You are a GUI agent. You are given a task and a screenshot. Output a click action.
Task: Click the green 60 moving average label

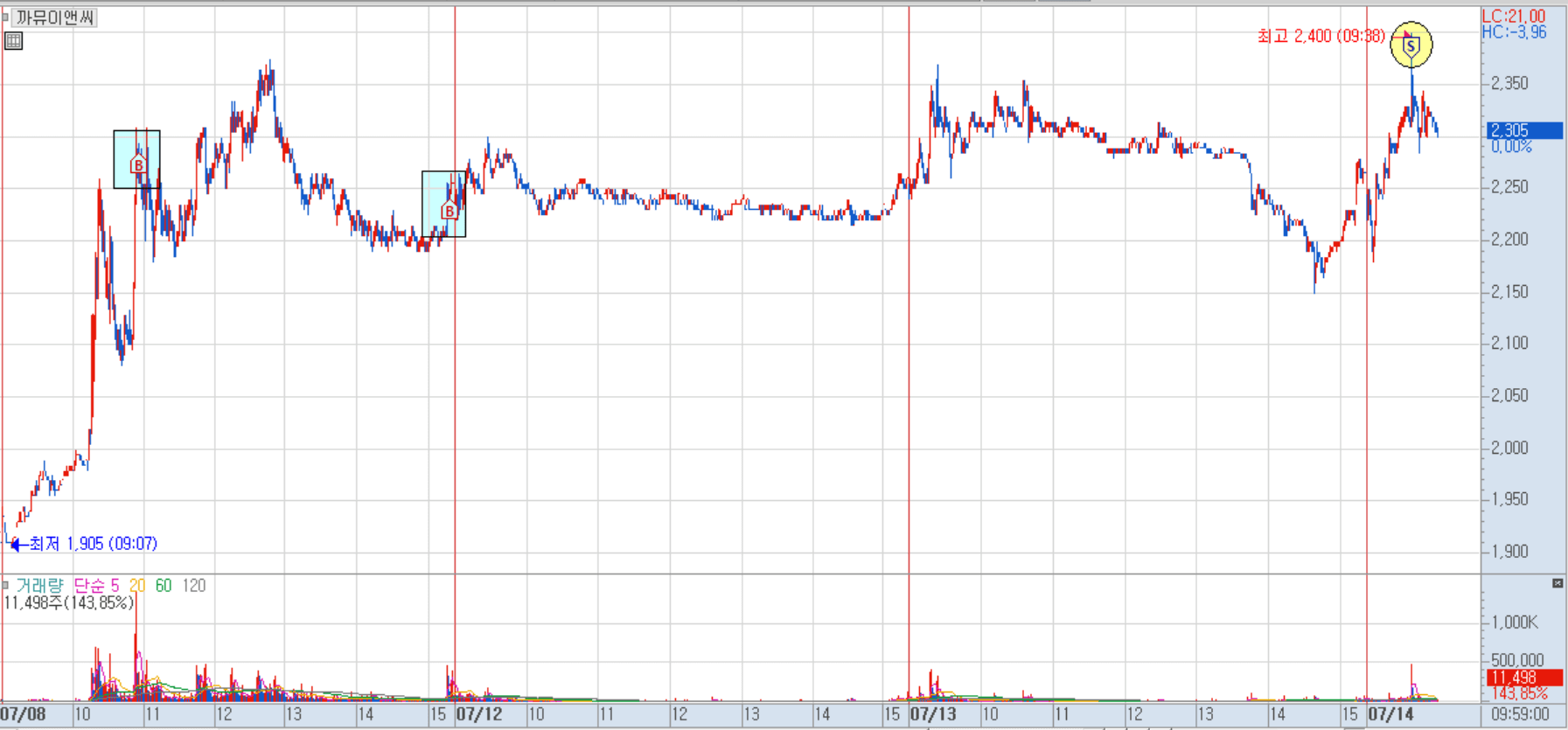(x=164, y=586)
